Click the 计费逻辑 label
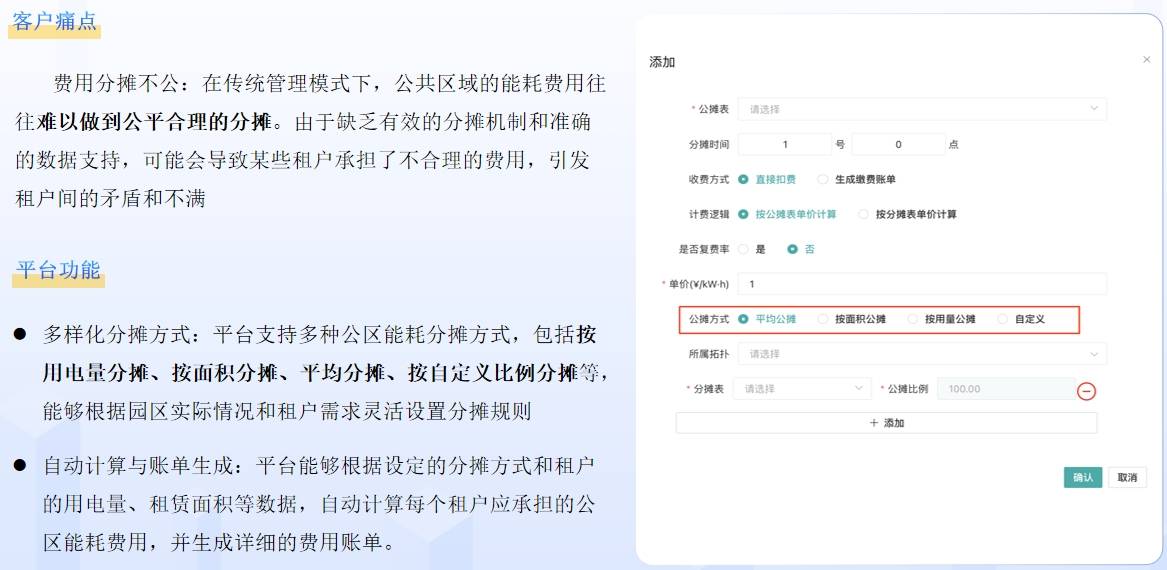Screen dimensions: 1167x570 [709, 214]
